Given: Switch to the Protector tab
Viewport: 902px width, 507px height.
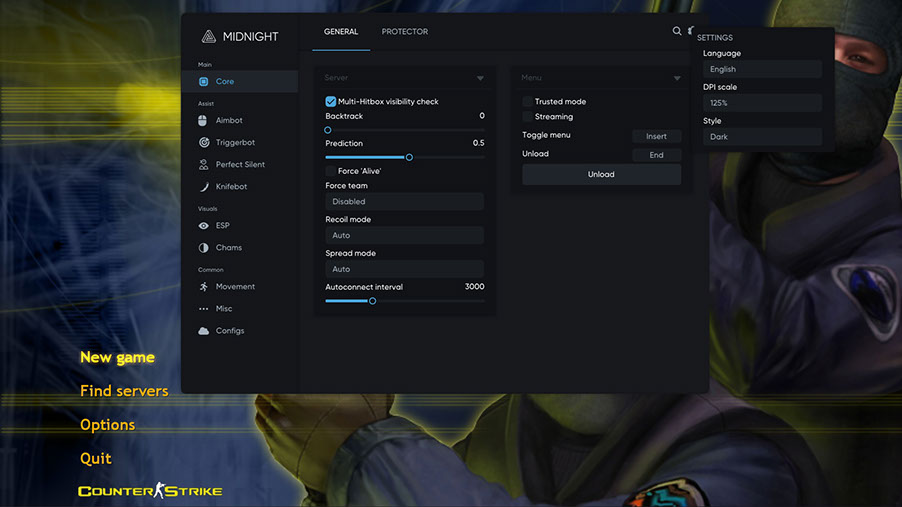Looking at the screenshot, I should coord(405,32).
